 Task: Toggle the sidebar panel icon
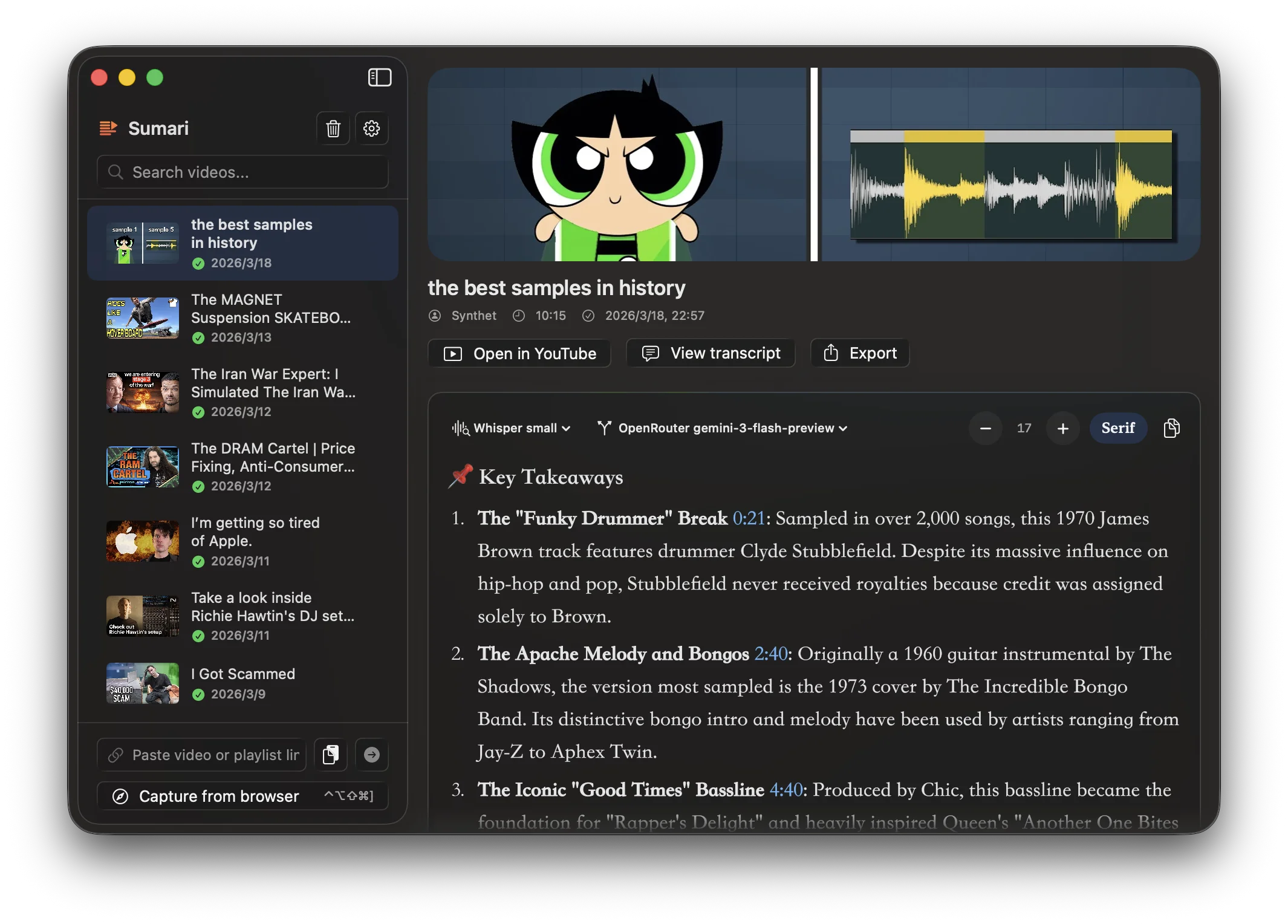click(380, 77)
